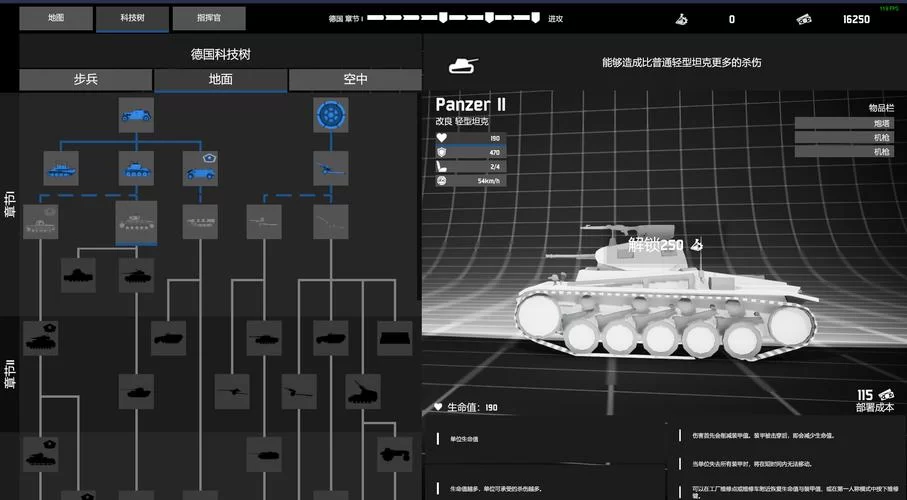Click the heart icon in the 190 stat bar

point(441,138)
